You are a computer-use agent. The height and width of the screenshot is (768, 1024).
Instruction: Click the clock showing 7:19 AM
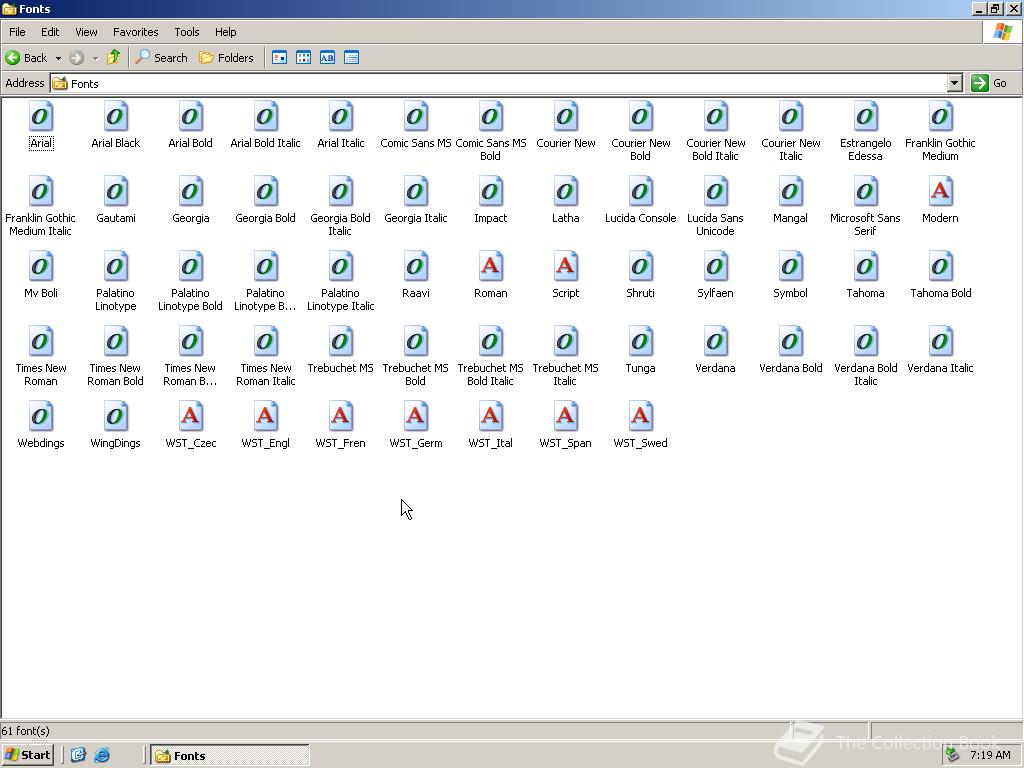tap(990, 756)
